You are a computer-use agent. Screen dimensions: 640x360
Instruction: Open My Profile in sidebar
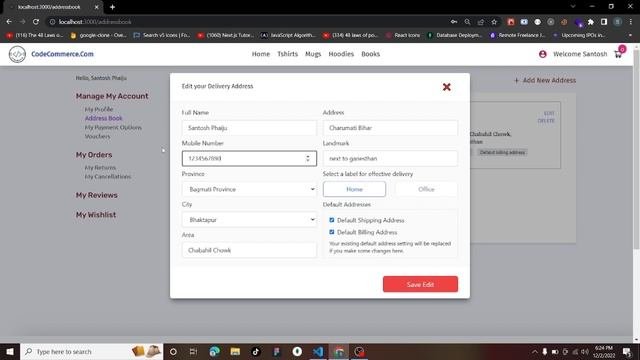pyautogui.click(x=99, y=109)
